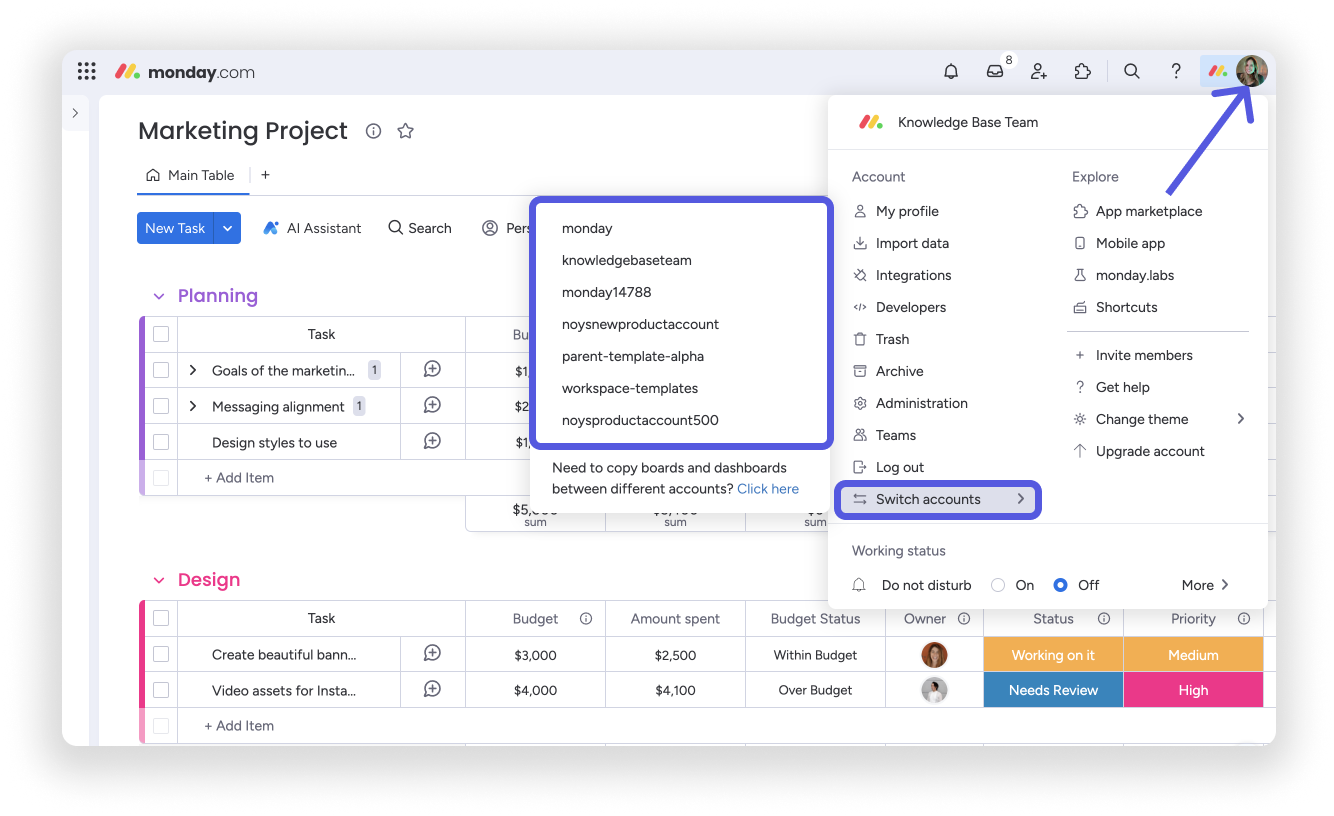Image resolution: width=1334 pixels, height=816 pixels.
Task: Expand More working status options
Action: 1205,585
